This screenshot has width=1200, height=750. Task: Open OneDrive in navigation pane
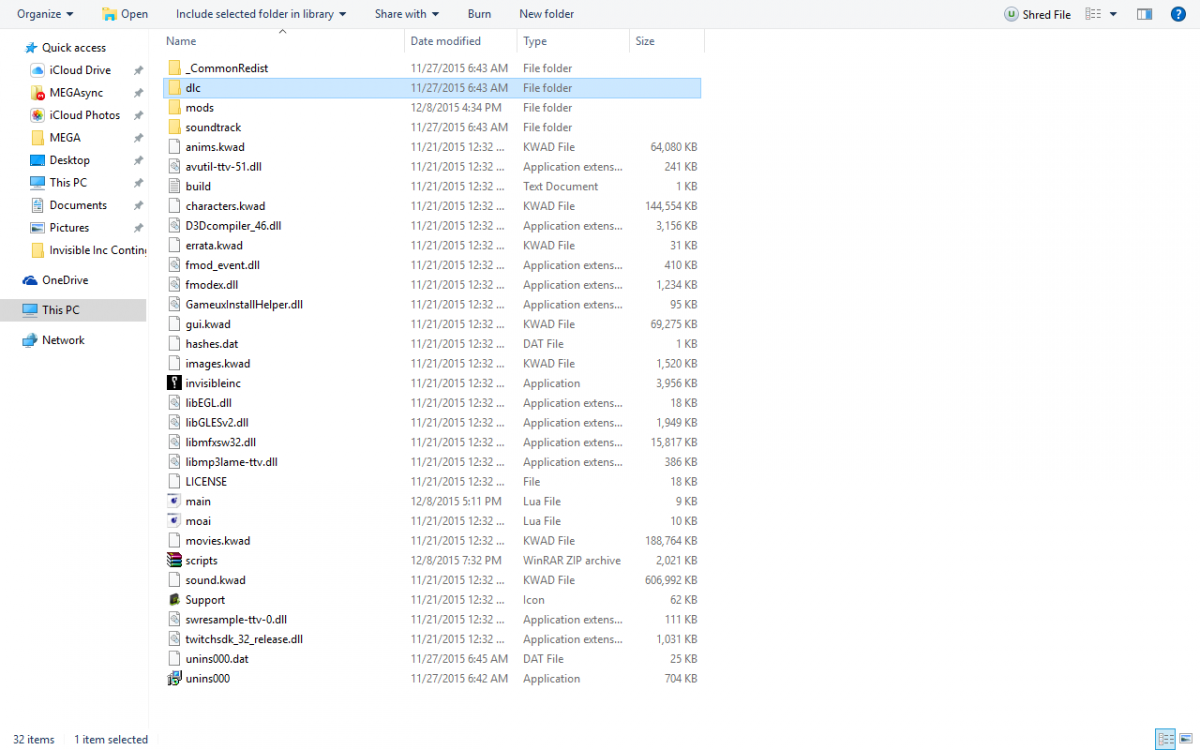(64, 280)
